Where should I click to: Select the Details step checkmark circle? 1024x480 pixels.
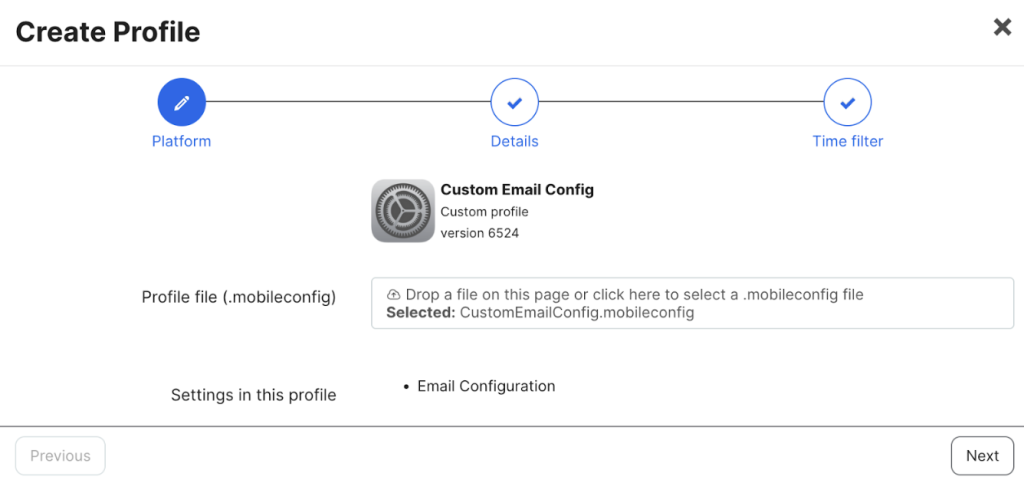515,103
